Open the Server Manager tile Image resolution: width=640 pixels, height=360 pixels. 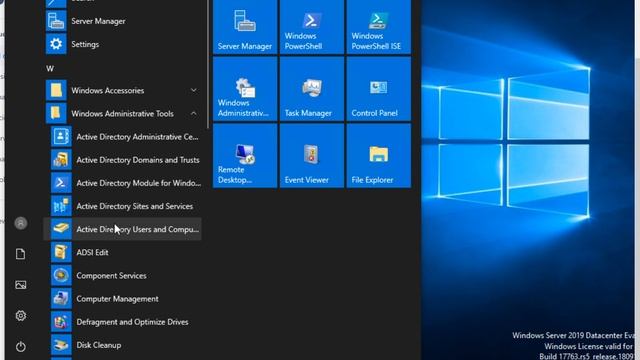point(245,27)
